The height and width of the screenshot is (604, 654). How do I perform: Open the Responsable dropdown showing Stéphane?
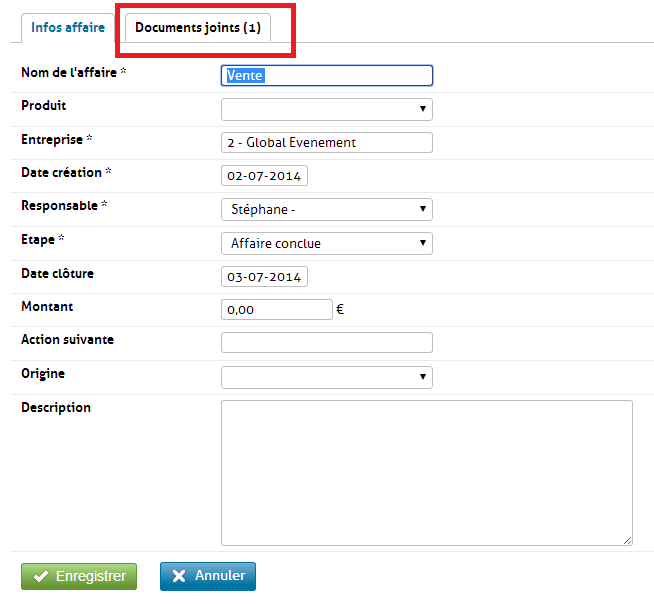point(326,209)
